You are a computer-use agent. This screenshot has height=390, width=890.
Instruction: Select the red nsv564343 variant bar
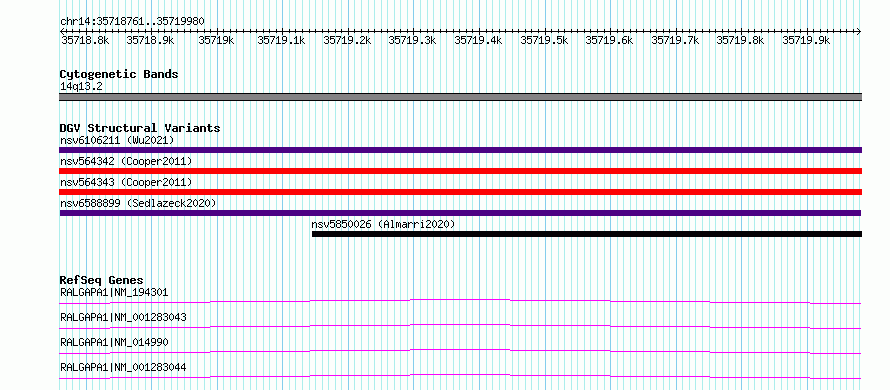[x=461, y=192]
